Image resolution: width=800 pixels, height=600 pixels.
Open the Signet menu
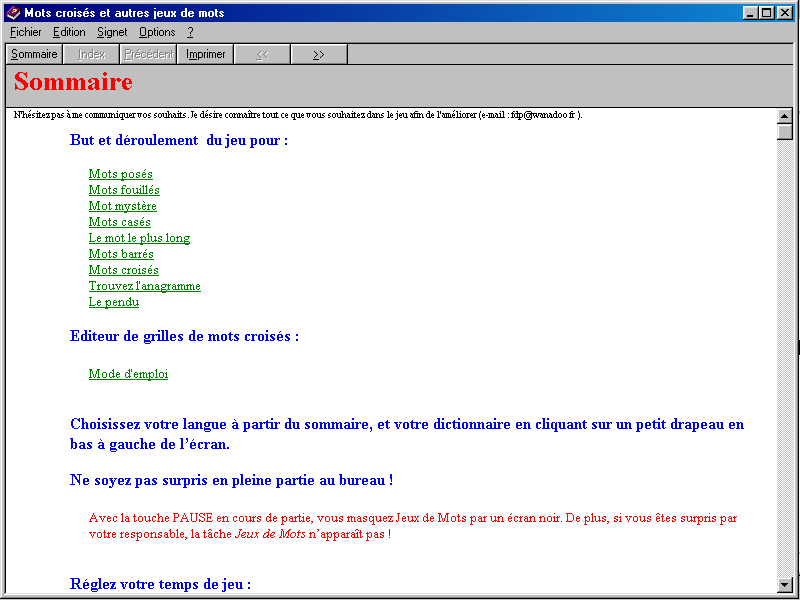112,32
